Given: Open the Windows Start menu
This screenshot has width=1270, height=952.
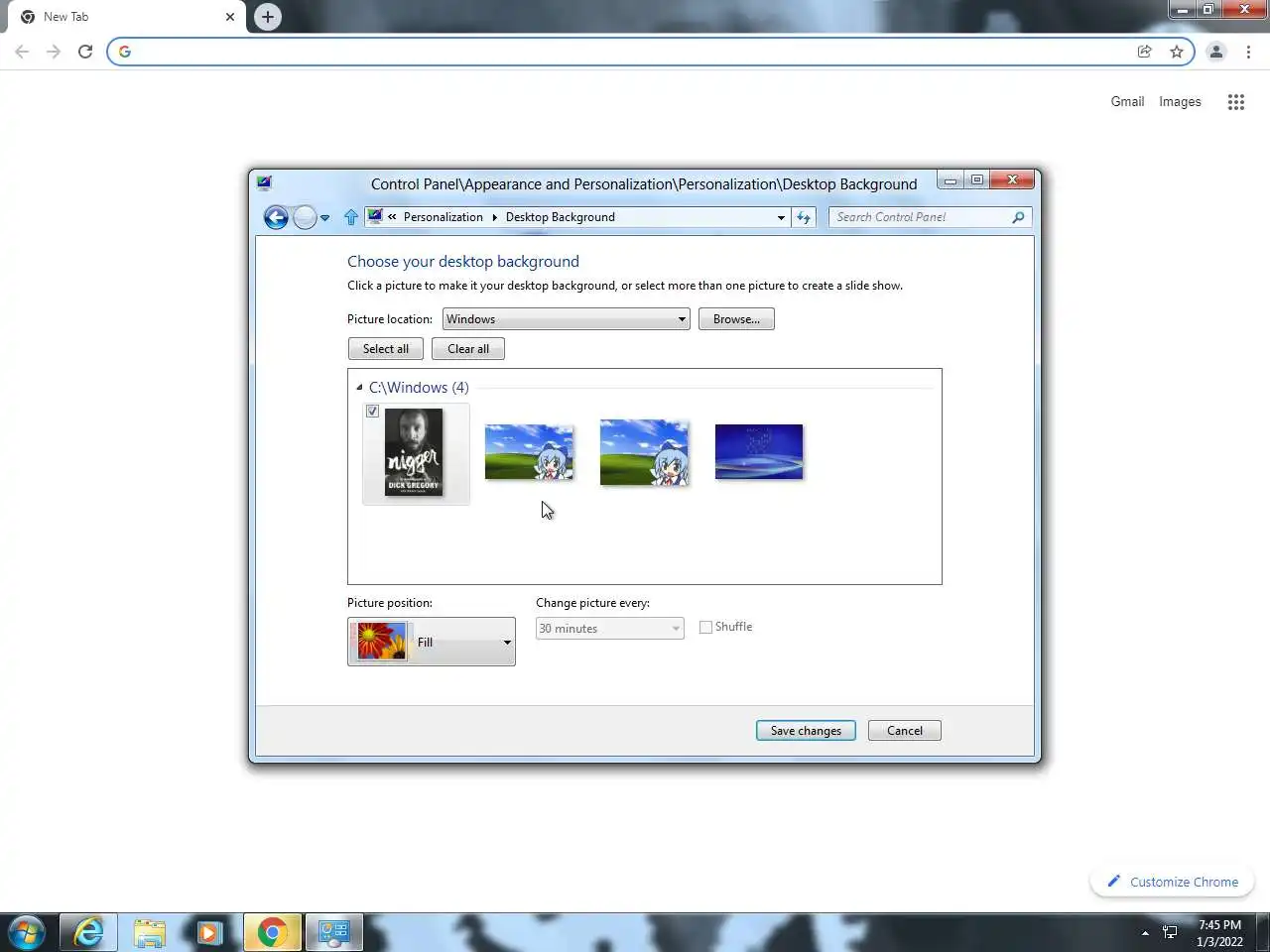Looking at the screenshot, I should [x=27, y=933].
